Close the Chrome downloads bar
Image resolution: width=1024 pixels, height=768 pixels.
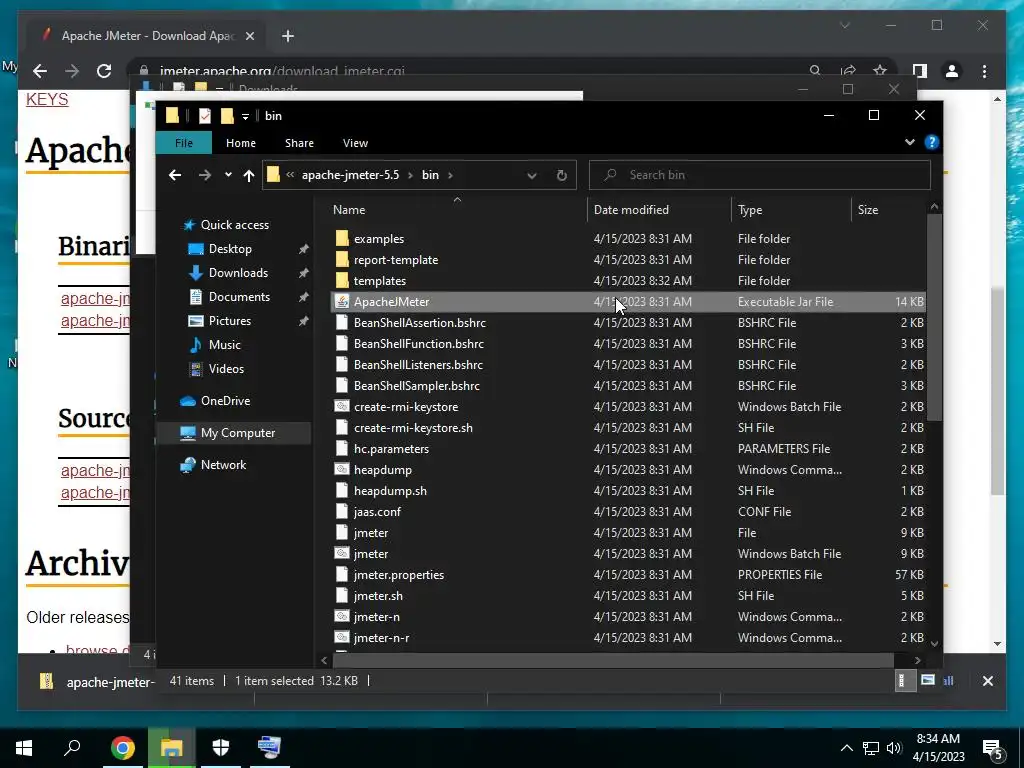point(987,681)
